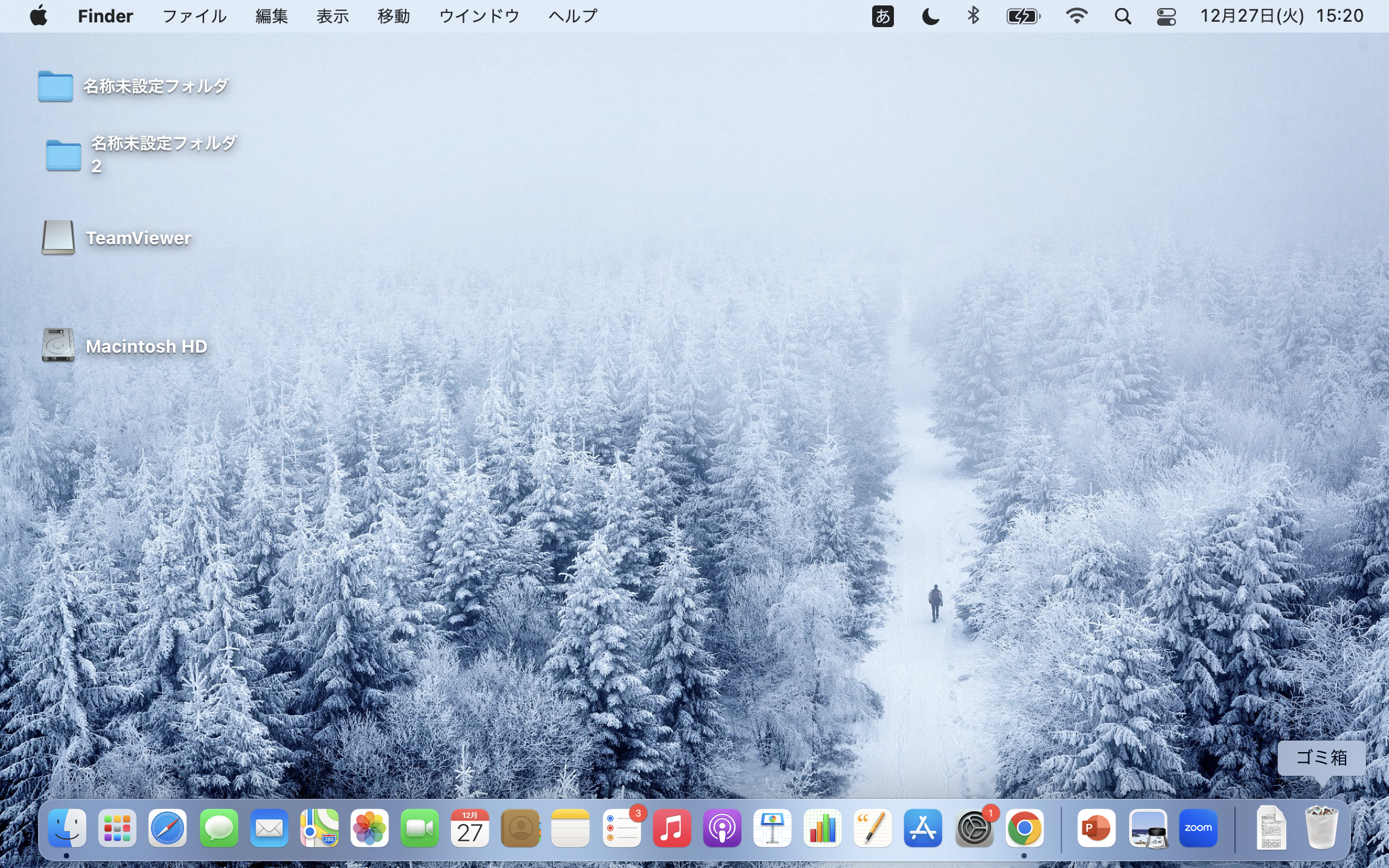Open the Japanese input source menu
This screenshot has height=868, width=1389.
(x=882, y=16)
